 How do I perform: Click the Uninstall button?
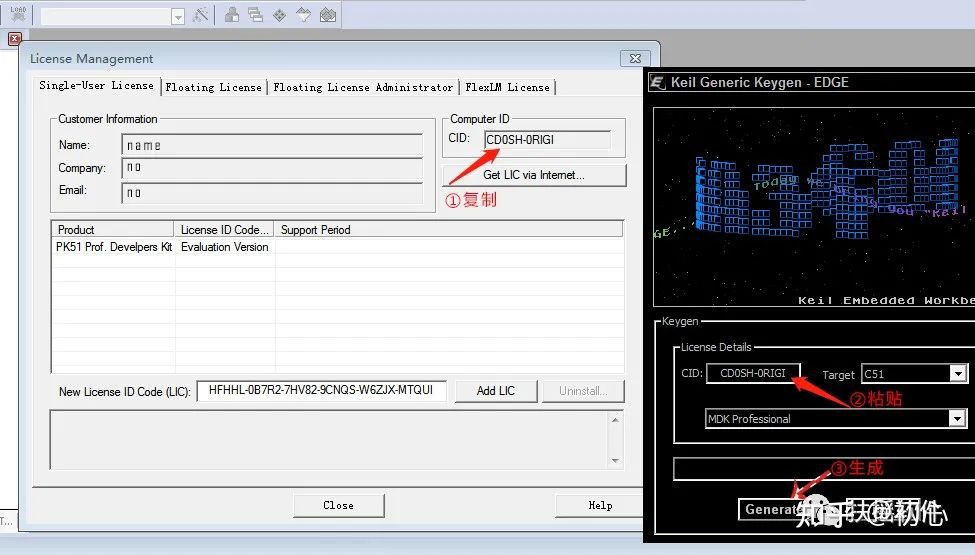(x=583, y=391)
